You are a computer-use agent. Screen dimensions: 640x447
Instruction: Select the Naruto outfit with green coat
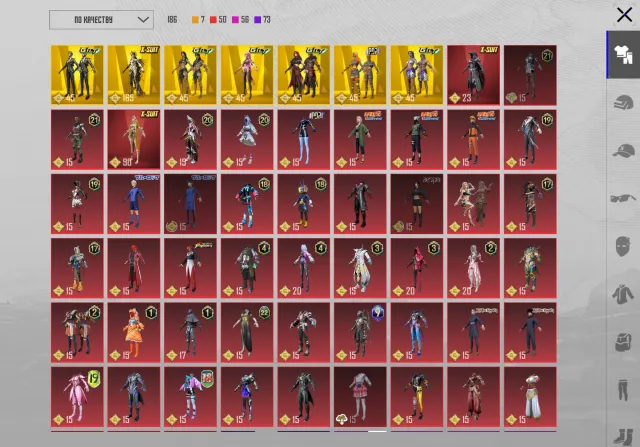tap(360, 139)
